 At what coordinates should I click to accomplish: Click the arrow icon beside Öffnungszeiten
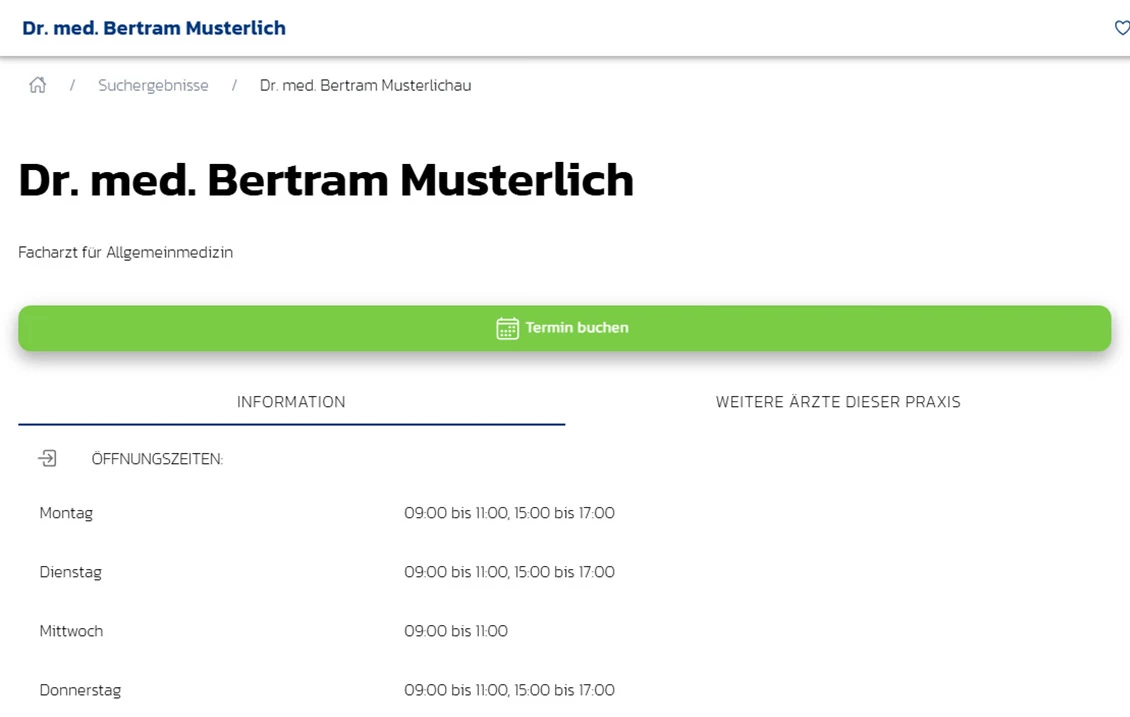click(48, 458)
